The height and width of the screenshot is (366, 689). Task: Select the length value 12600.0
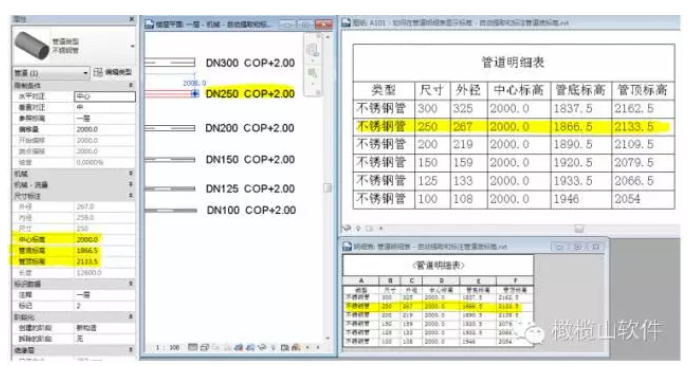click(89, 272)
